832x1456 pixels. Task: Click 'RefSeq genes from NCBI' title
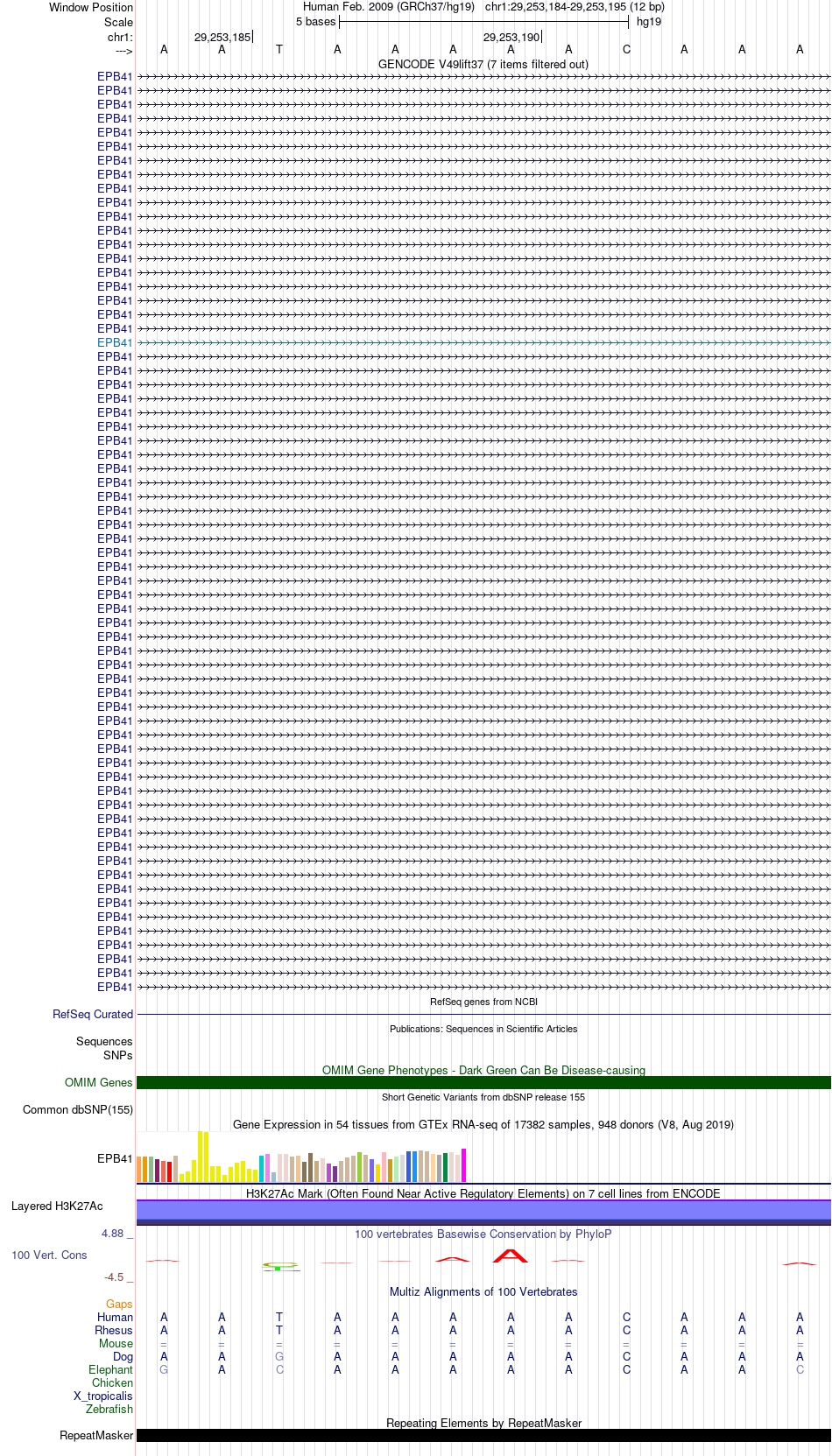[x=483, y=1002]
